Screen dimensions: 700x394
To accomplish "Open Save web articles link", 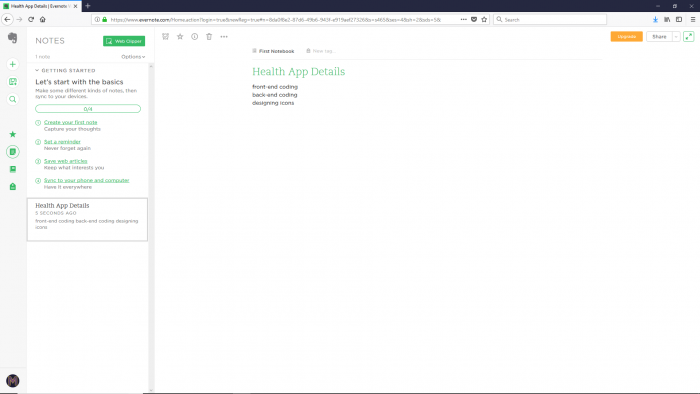I will pos(66,161).
